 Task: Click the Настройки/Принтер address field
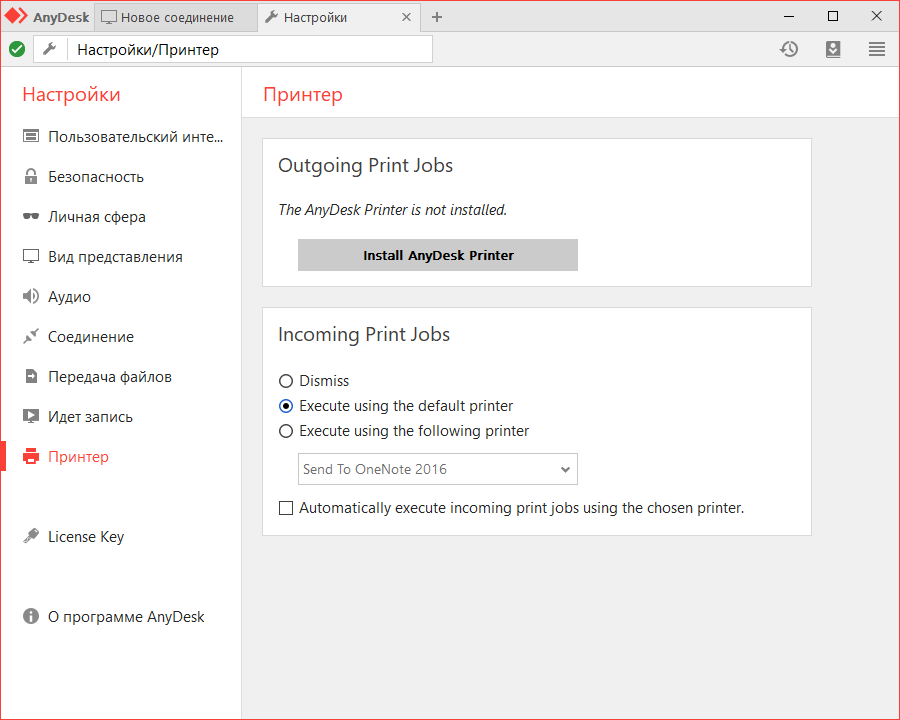pos(250,49)
